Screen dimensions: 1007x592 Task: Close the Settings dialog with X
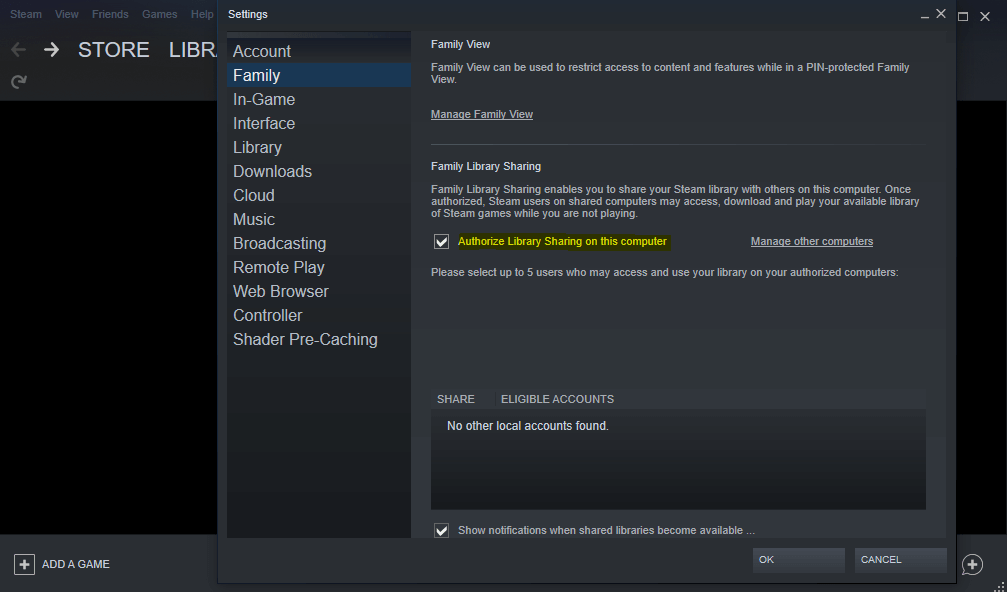click(941, 14)
